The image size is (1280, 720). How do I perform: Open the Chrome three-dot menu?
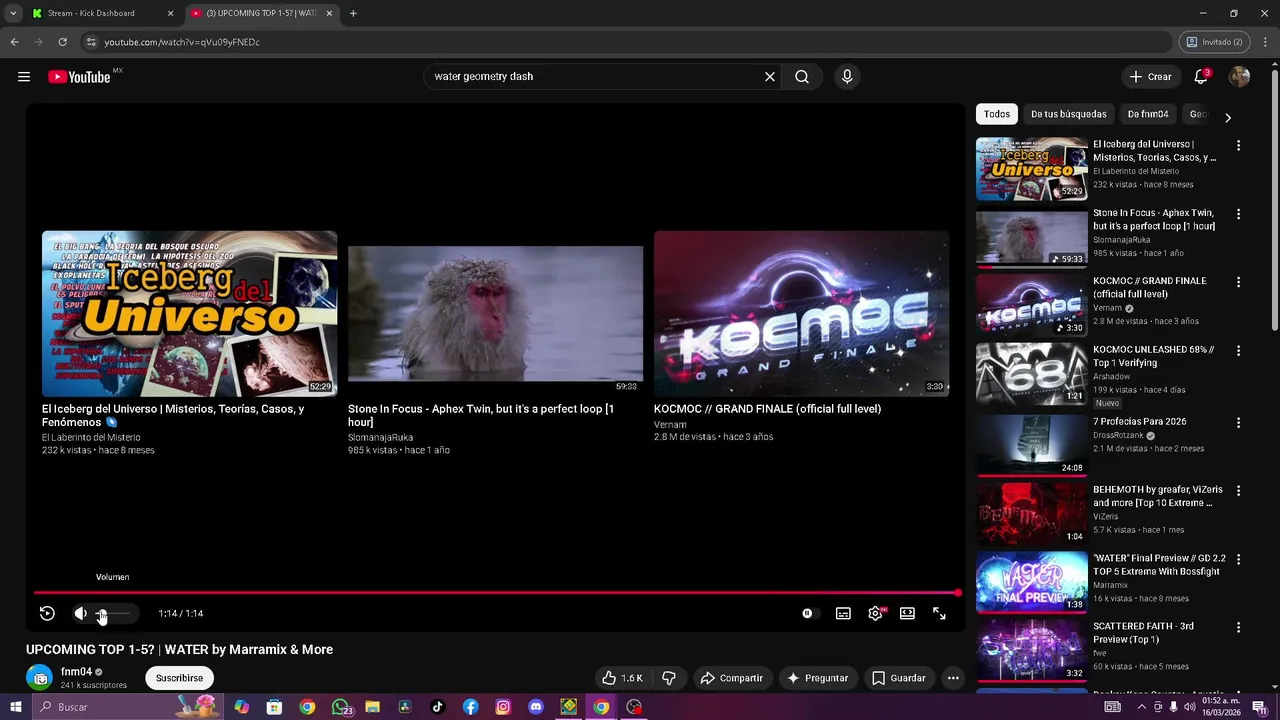click(x=1266, y=42)
